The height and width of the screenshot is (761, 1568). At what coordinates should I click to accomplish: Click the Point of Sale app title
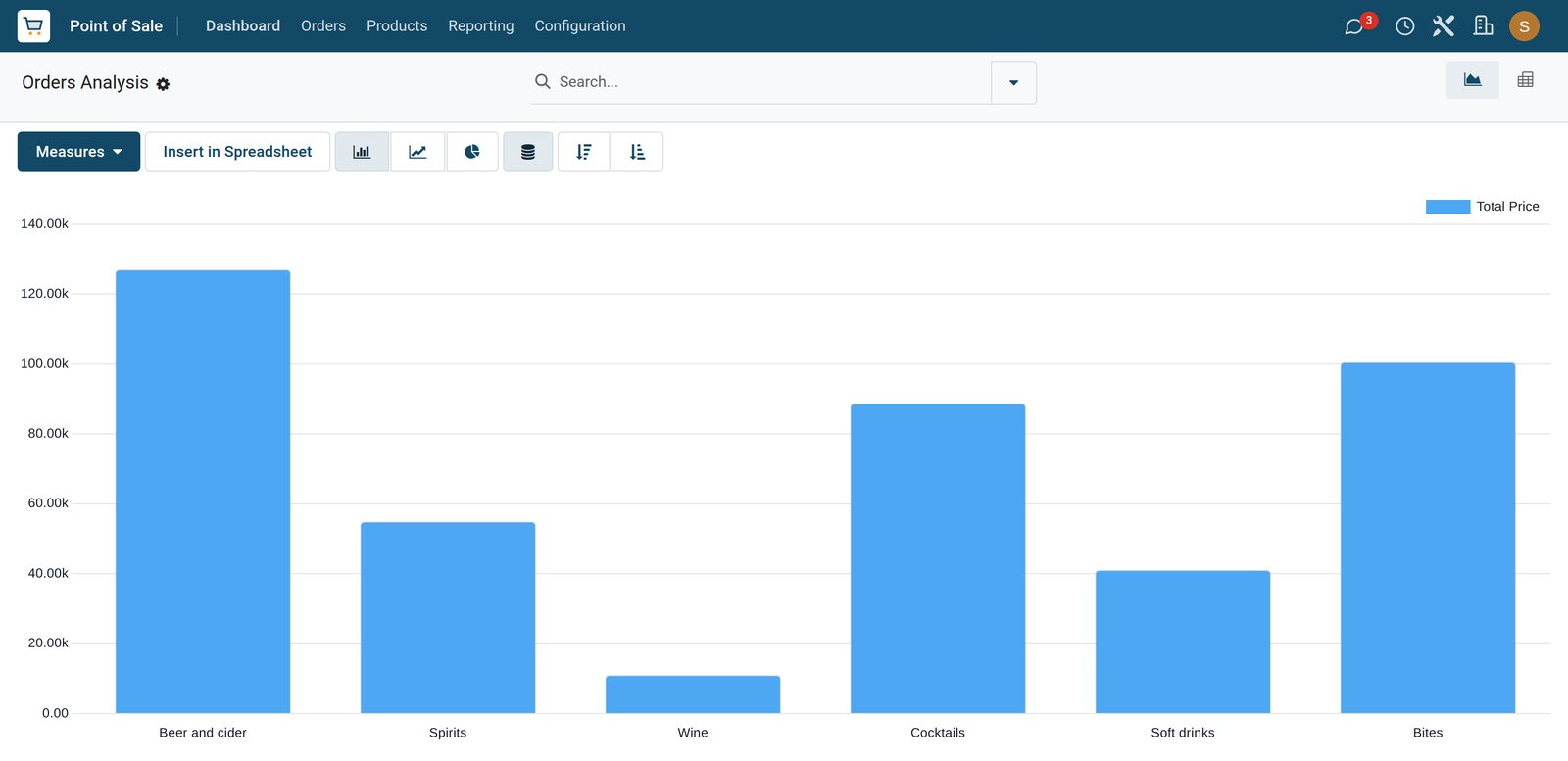click(x=116, y=25)
